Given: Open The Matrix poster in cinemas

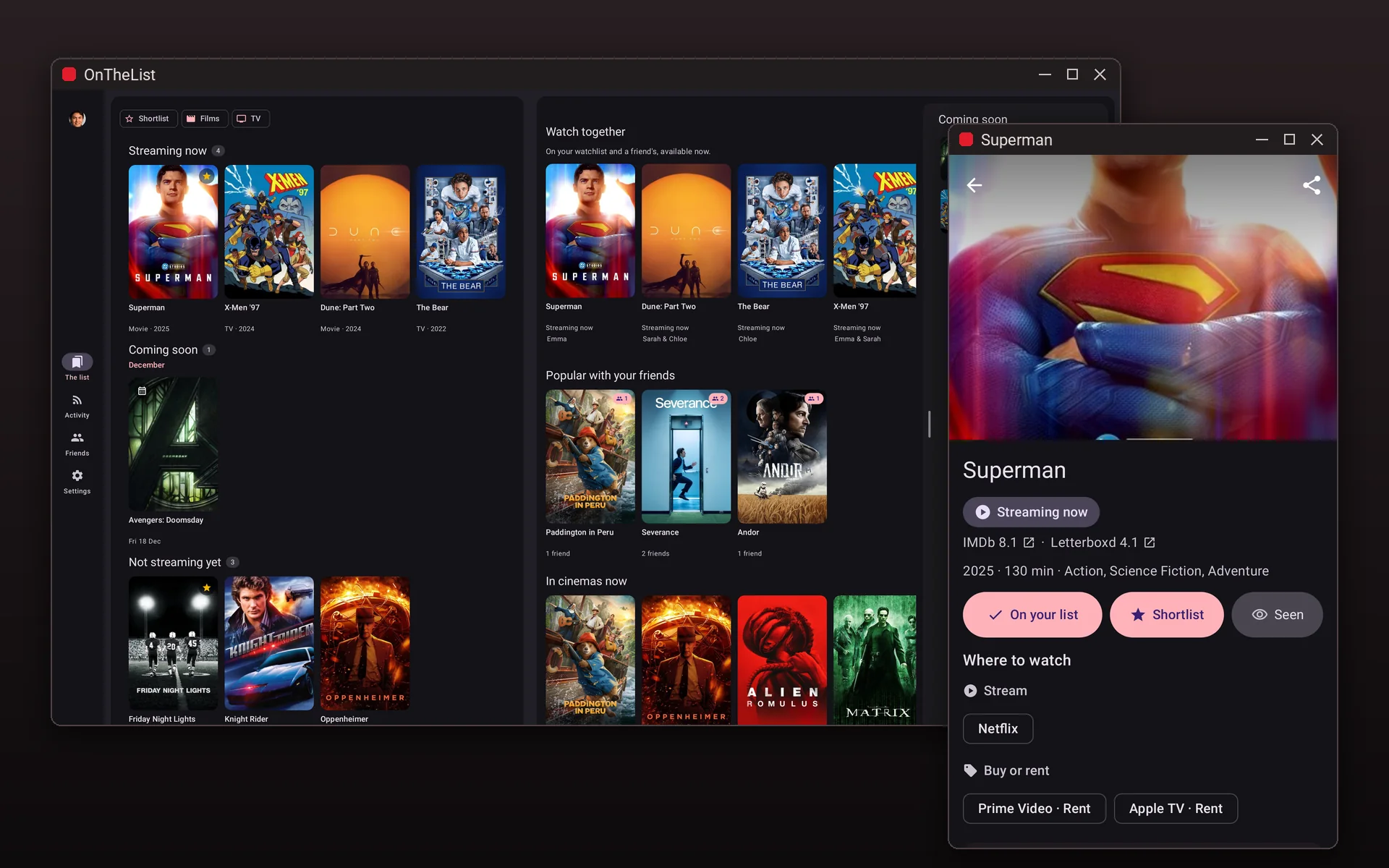Looking at the screenshot, I should [874, 660].
